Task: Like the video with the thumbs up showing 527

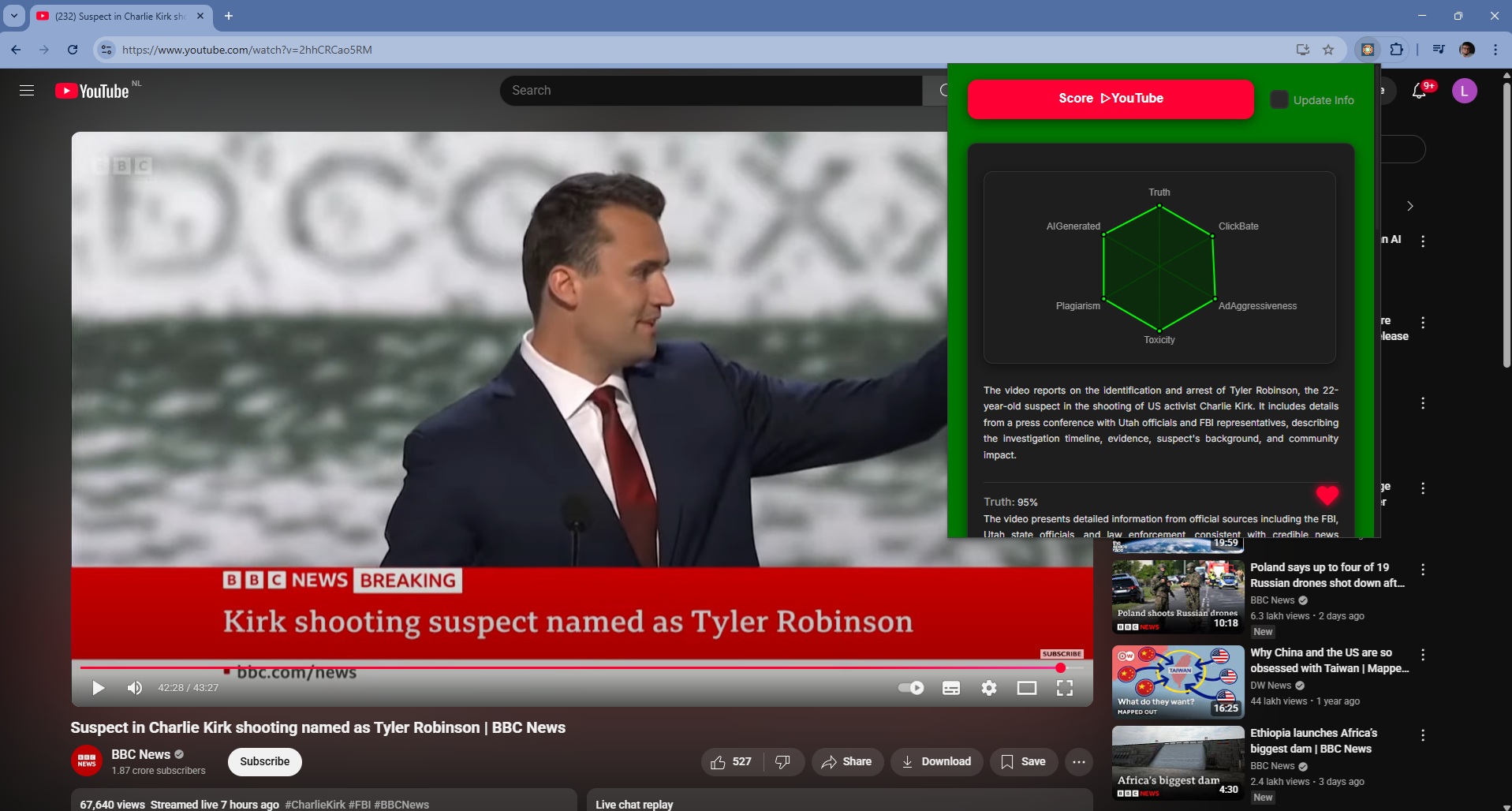Action: tap(730, 761)
